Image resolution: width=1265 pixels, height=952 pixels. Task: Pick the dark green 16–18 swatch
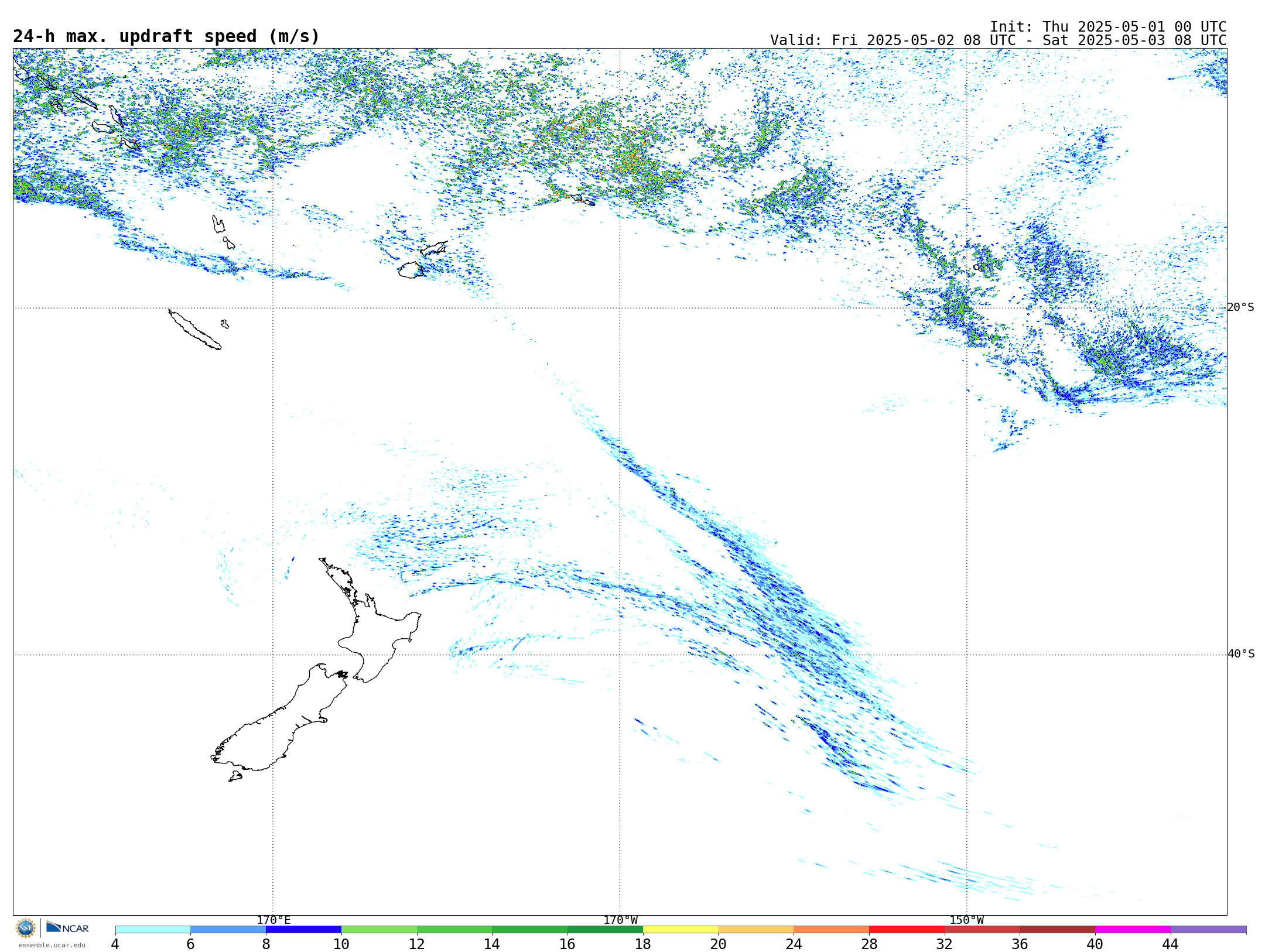tap(605, 930)
